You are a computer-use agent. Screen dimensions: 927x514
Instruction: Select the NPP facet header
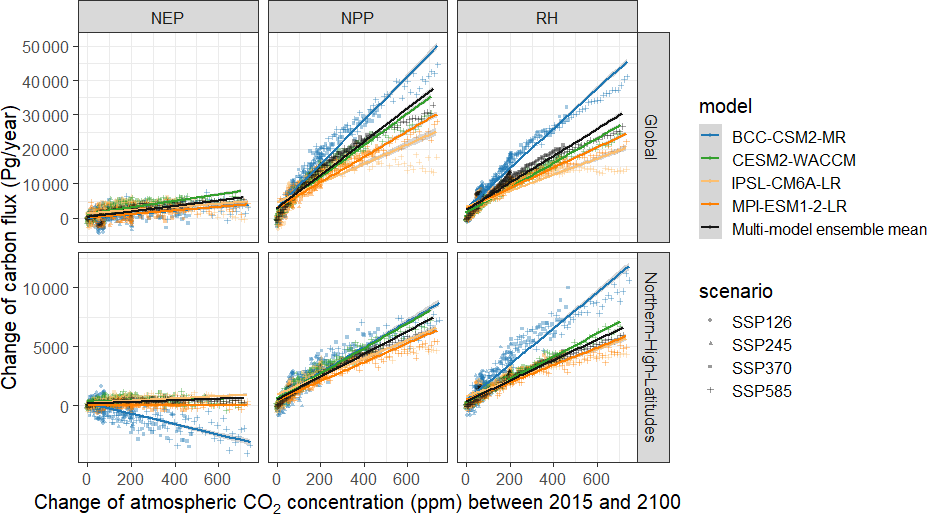355,16
